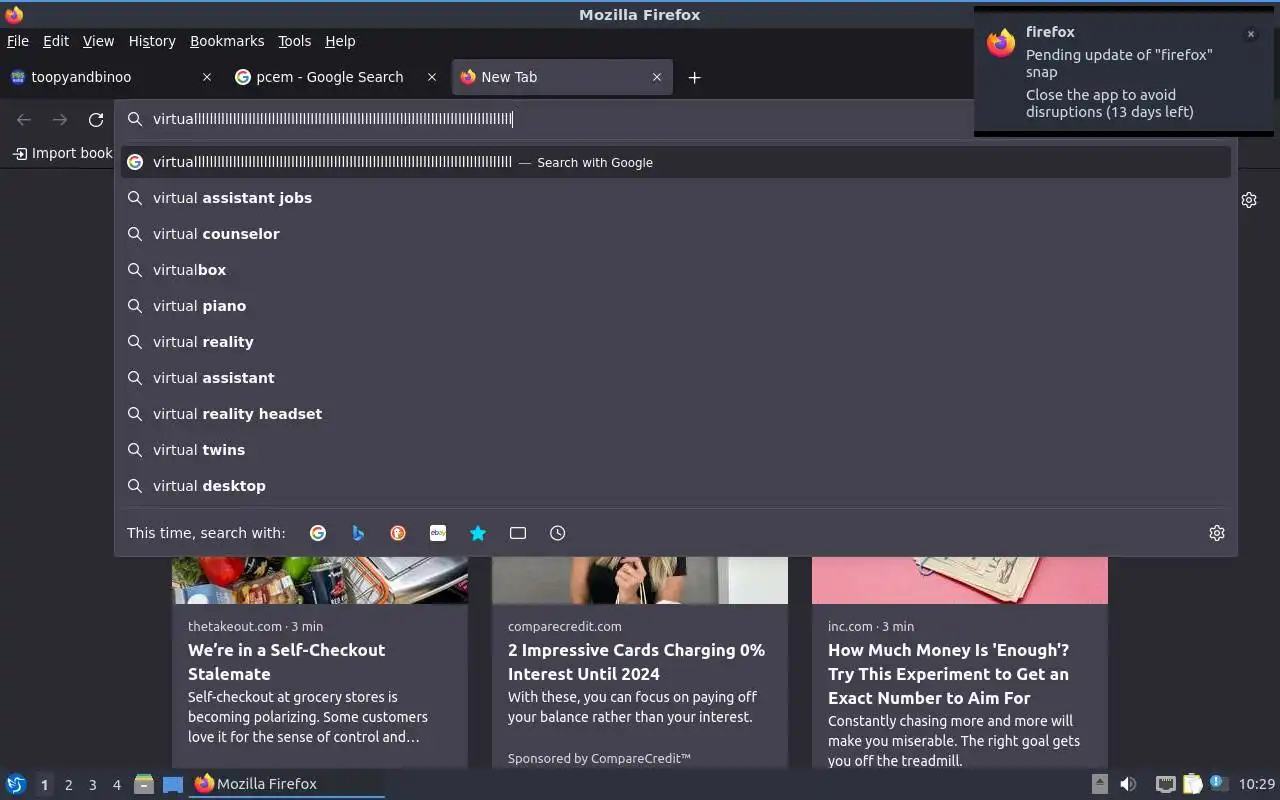Choose suggestion virtual desktop
Image resolution: width=1280 pixels, height=800 pixels.
point(675,486)
